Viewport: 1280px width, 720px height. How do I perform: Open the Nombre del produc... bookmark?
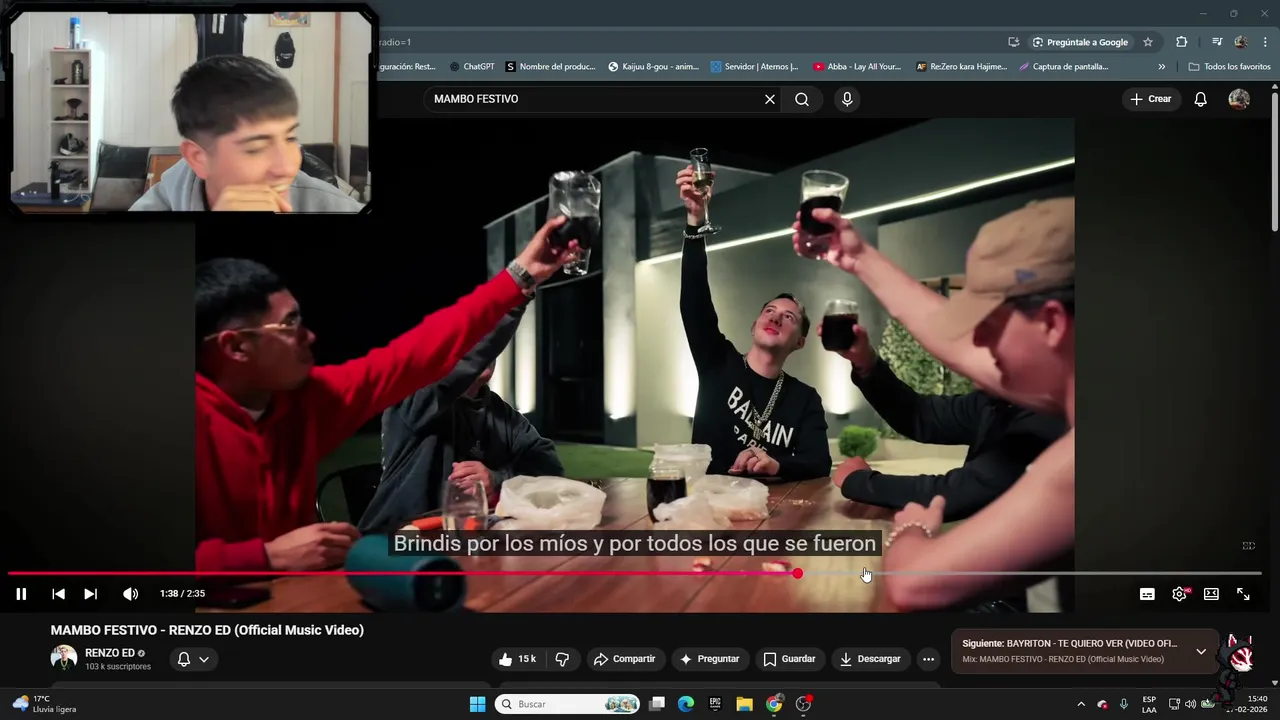pos(551,67)
